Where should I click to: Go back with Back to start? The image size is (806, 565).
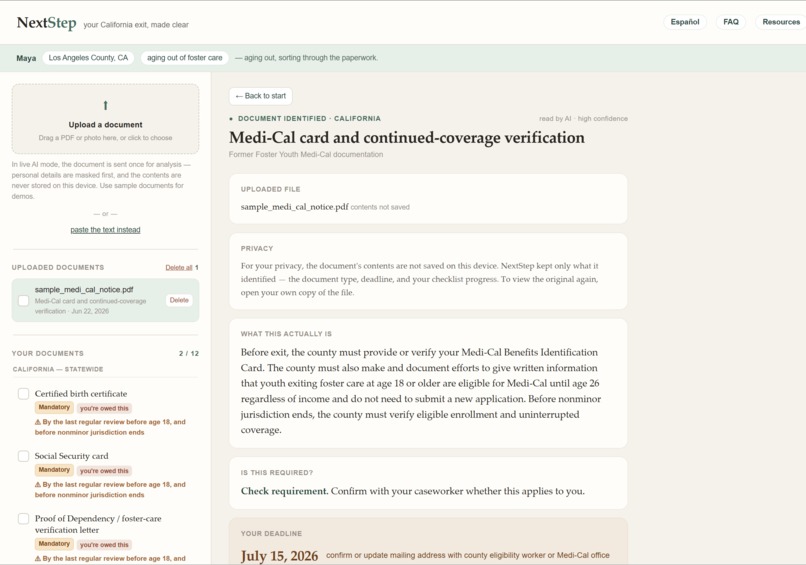tap(261, 96)
